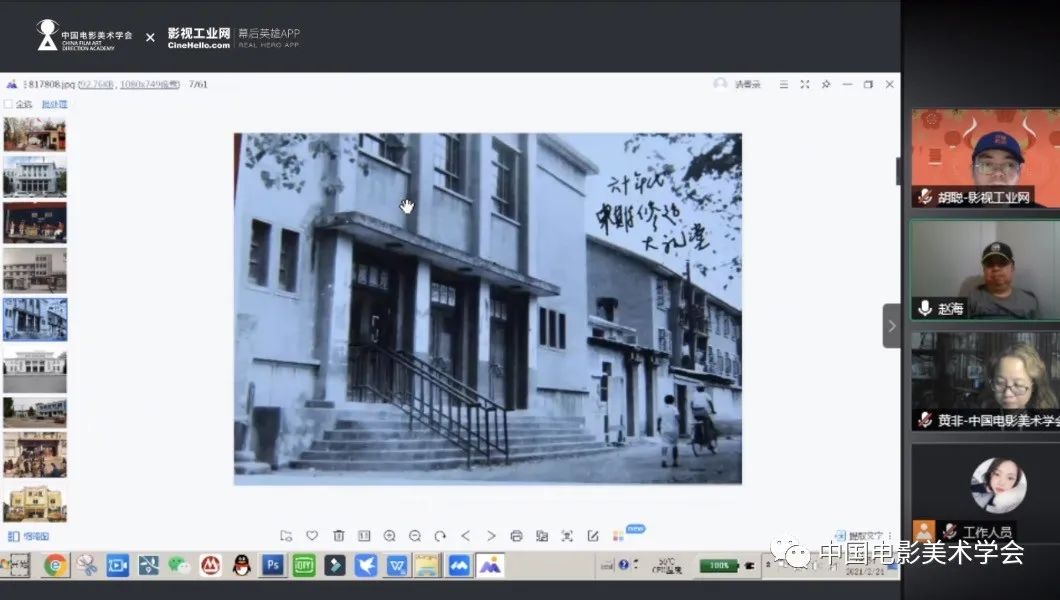Click the extract text button
The width and height of the screenshot is (1060, 600).
tap(858, 537)
